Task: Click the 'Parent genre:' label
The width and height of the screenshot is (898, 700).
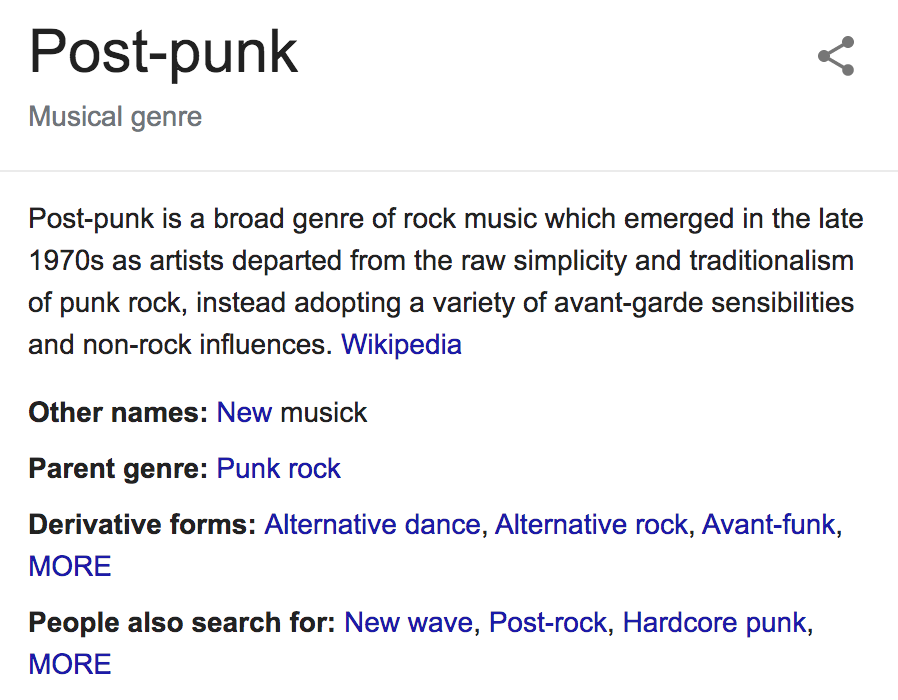Action: pyautogui.click(x=118, y=469)
